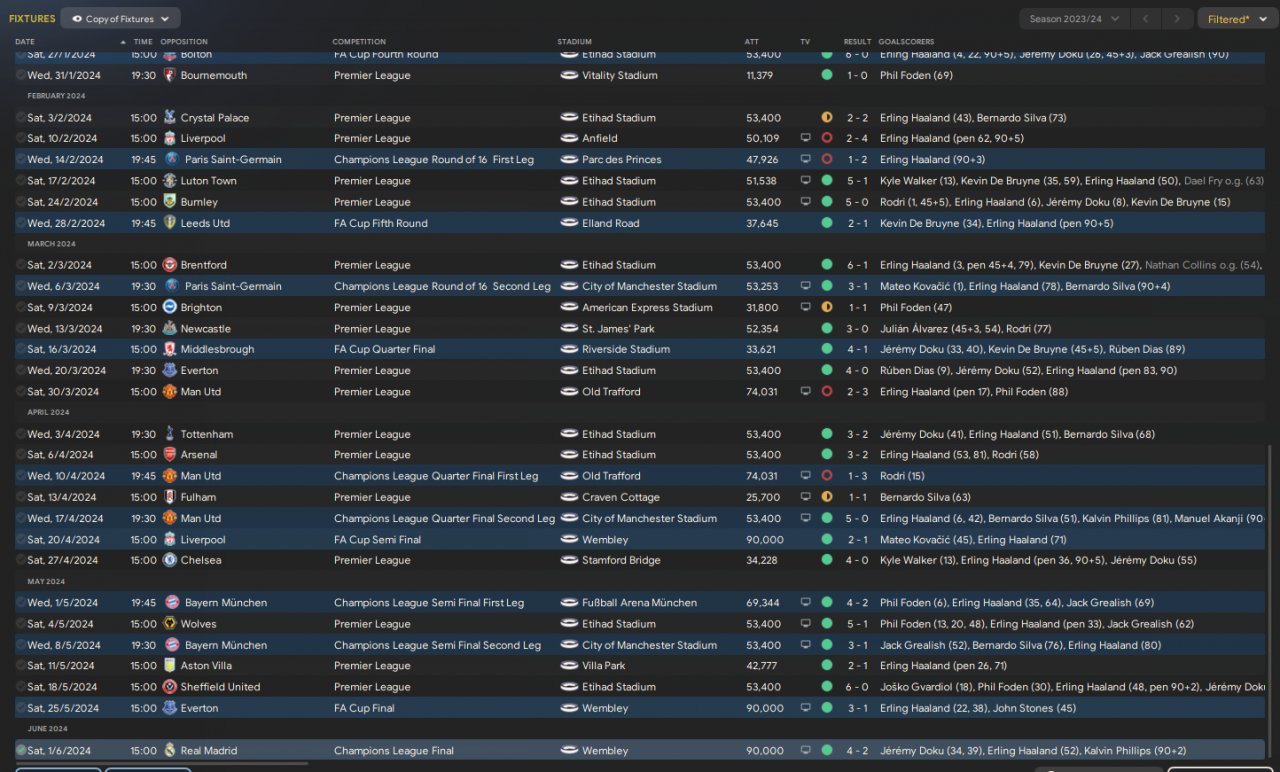Open the Fußball Arena München stadium link
This screenshot has width=1280, height=772.
tap(639, 603)
